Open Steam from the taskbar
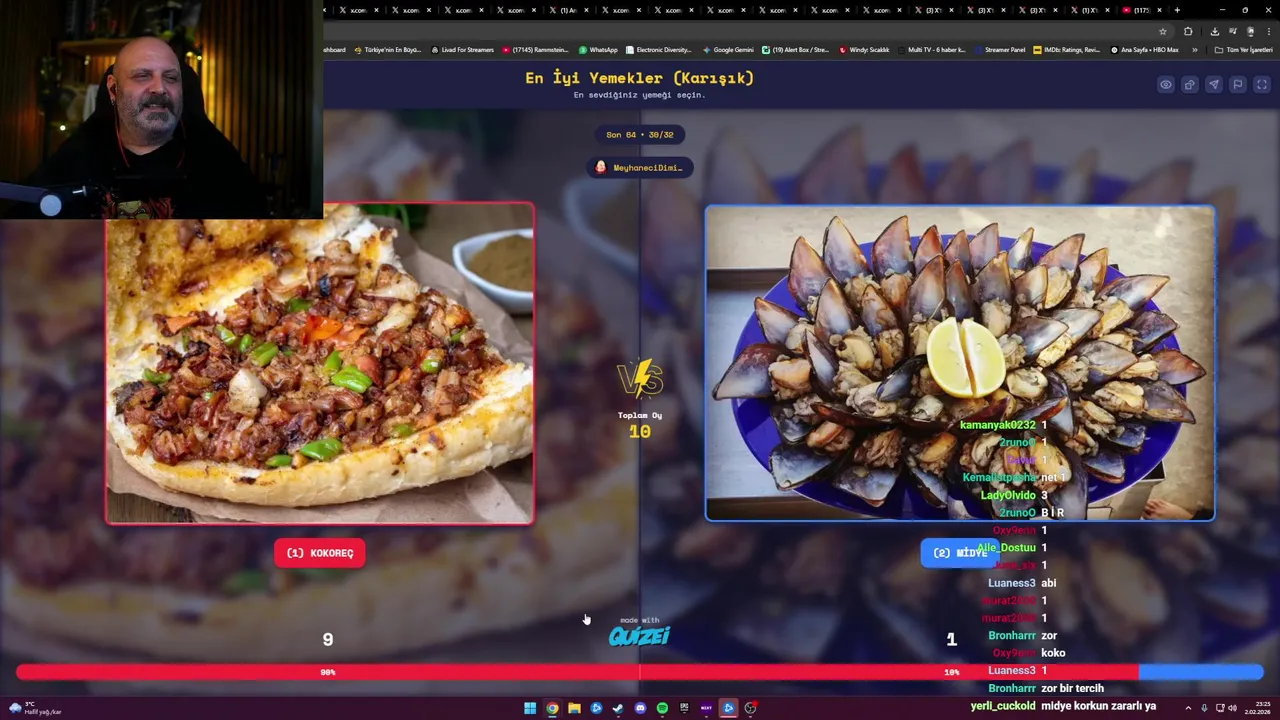1280x720 pixels. tap(618, 708)
